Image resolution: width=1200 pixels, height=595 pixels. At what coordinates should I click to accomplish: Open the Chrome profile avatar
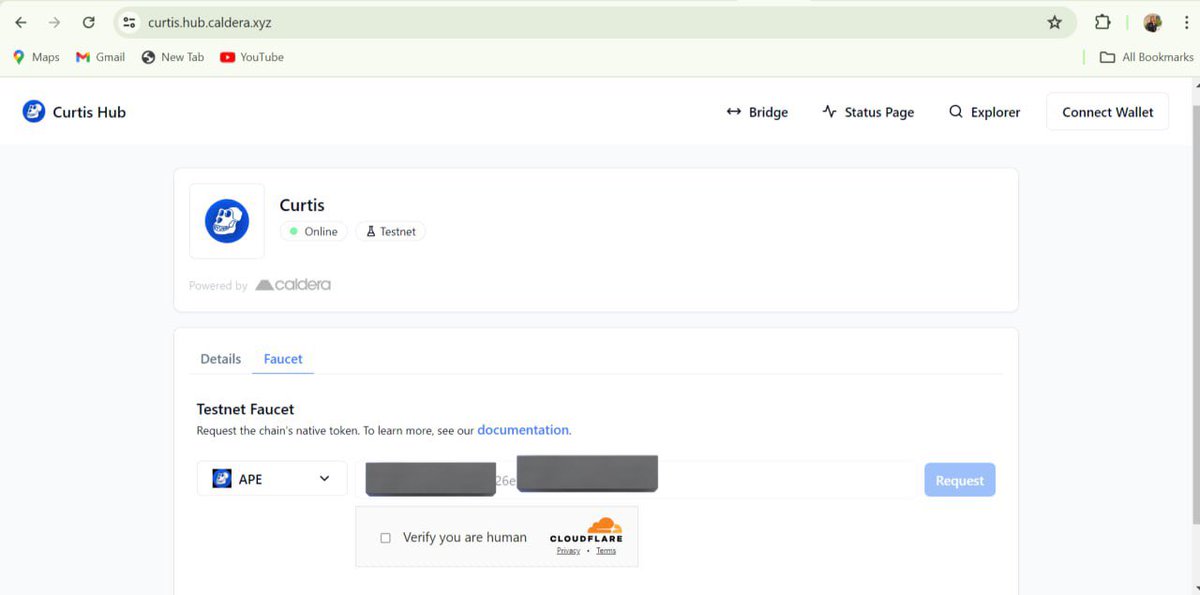point(1153,22)
